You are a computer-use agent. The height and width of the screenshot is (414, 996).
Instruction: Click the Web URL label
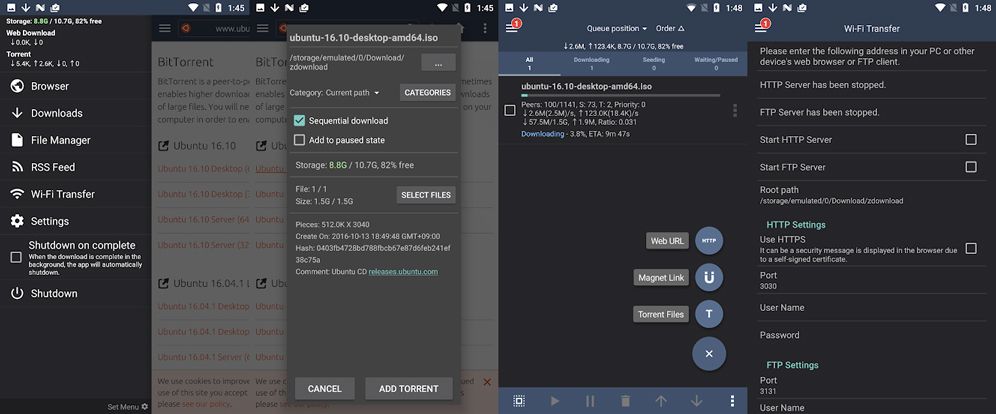click(x=667, y=241)
